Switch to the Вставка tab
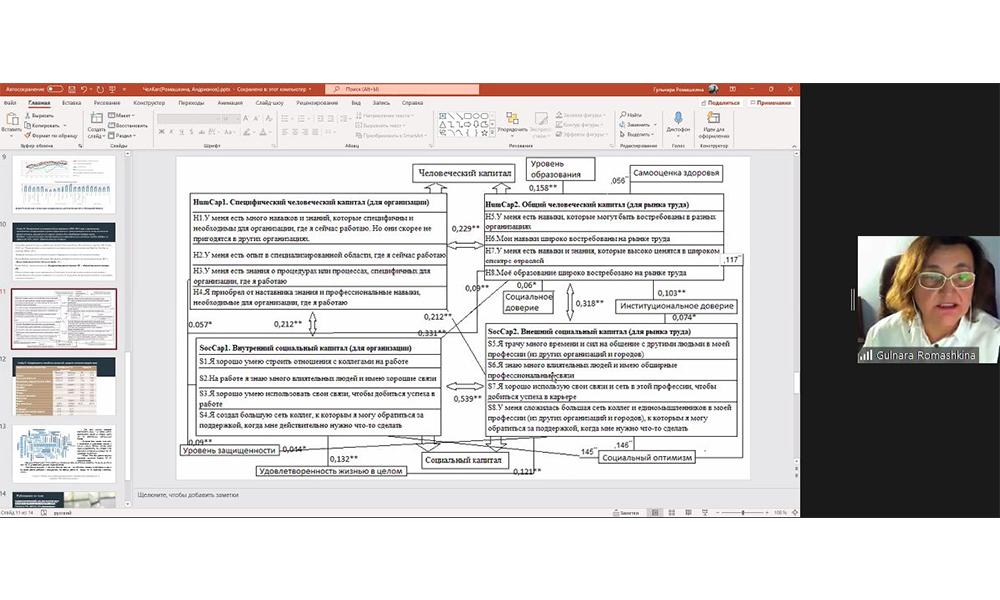Screen dimensions: 1000x600 pos(71,103)
